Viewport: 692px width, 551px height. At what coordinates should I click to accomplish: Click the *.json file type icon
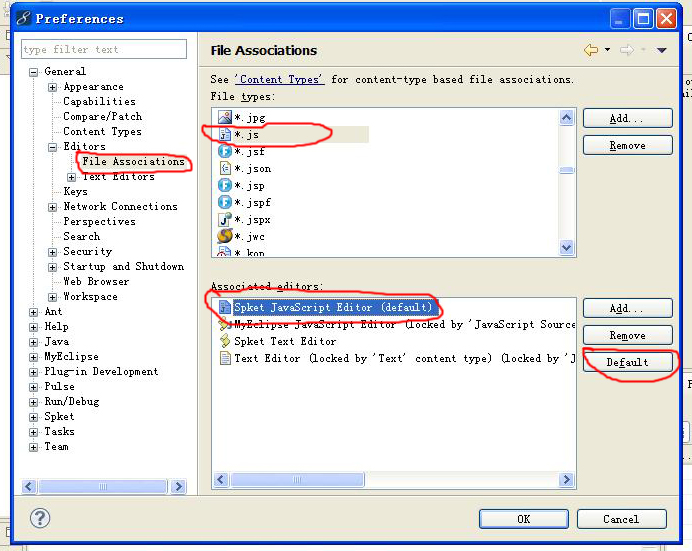[x=225, y=169]
